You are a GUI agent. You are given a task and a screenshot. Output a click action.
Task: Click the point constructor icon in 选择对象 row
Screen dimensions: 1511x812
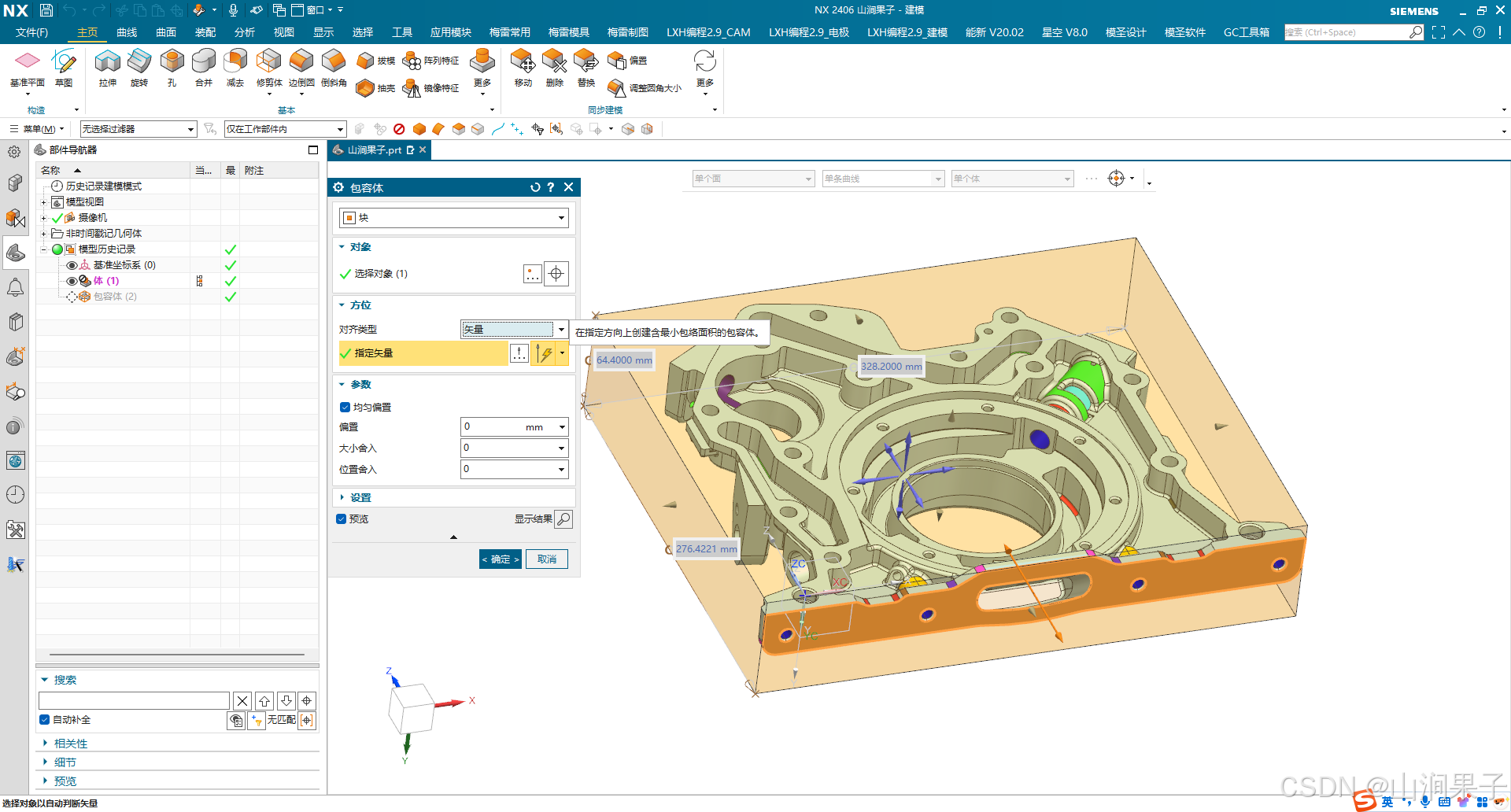(533, 274)
